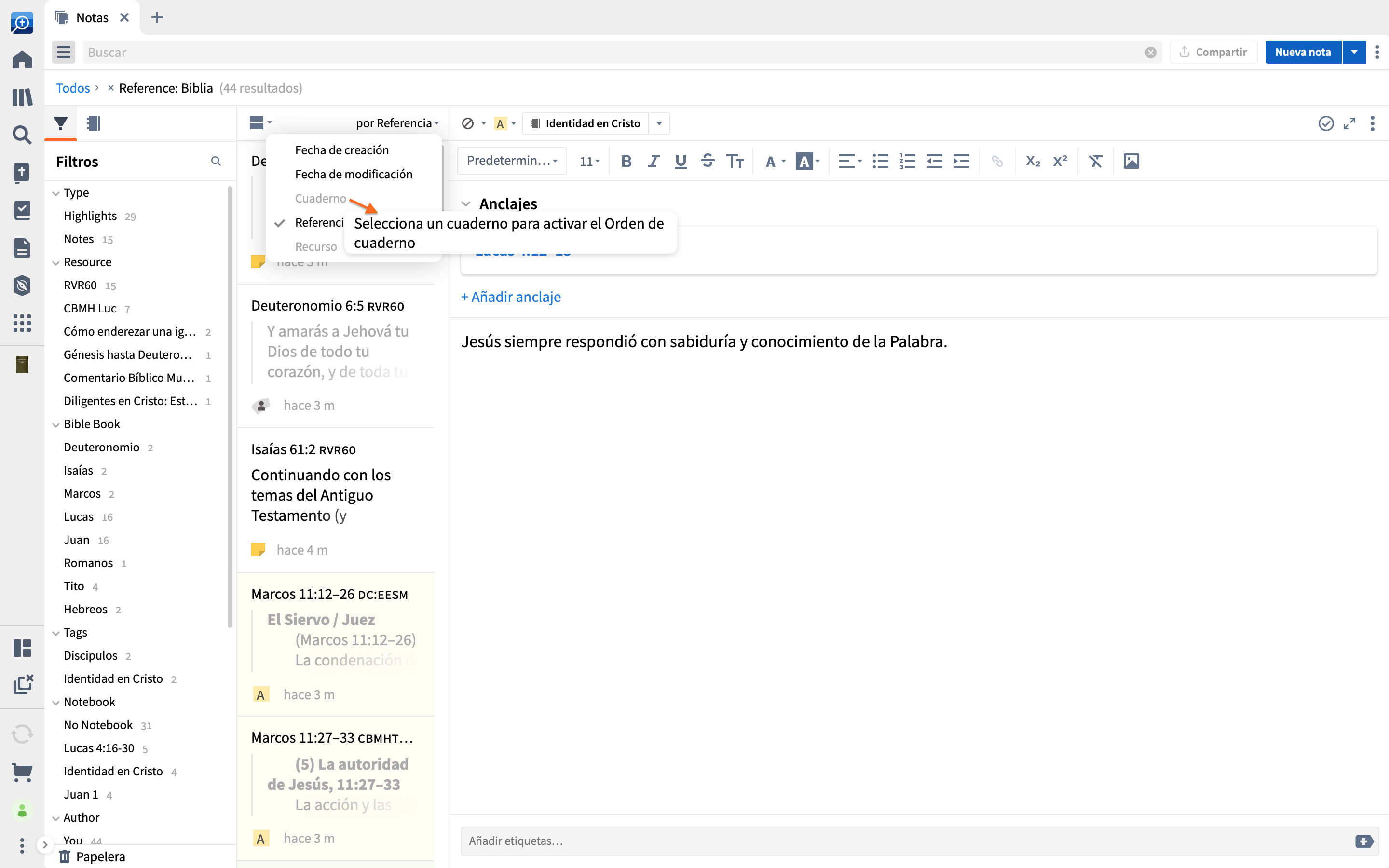This screenshot has height=868, width=1389.
Task: Open the Papelera trash
Action: [x=93, y=856]
